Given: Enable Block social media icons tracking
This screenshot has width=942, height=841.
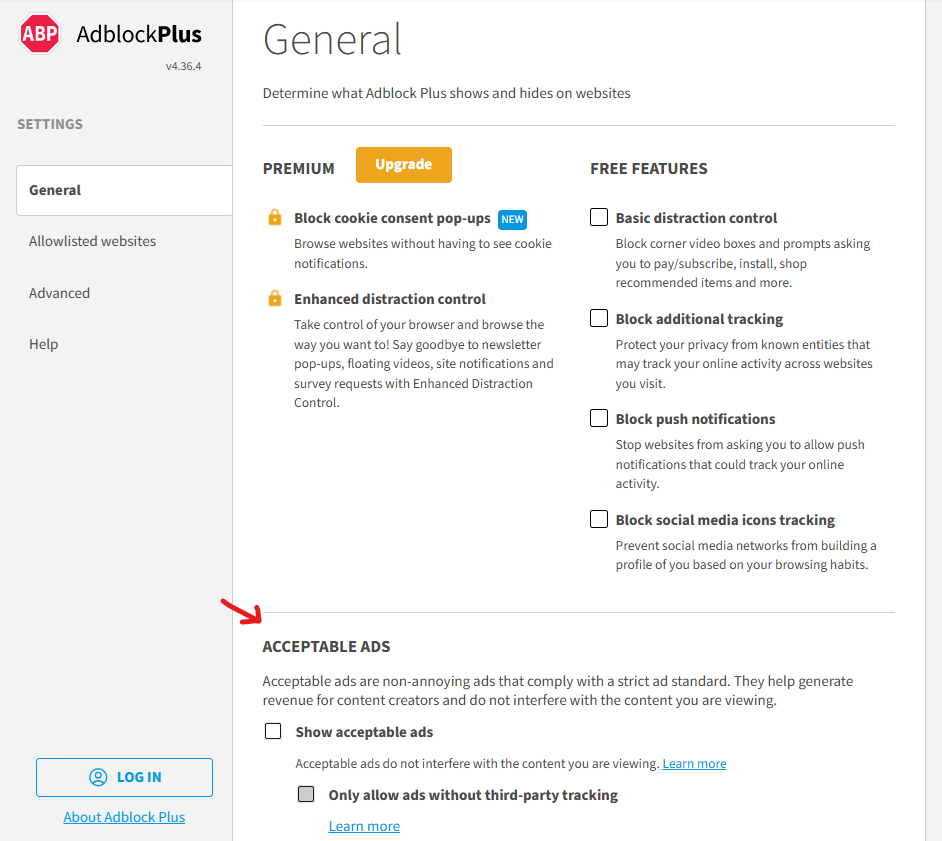Looking at the screenshot, I should click(x=598, y=518).
